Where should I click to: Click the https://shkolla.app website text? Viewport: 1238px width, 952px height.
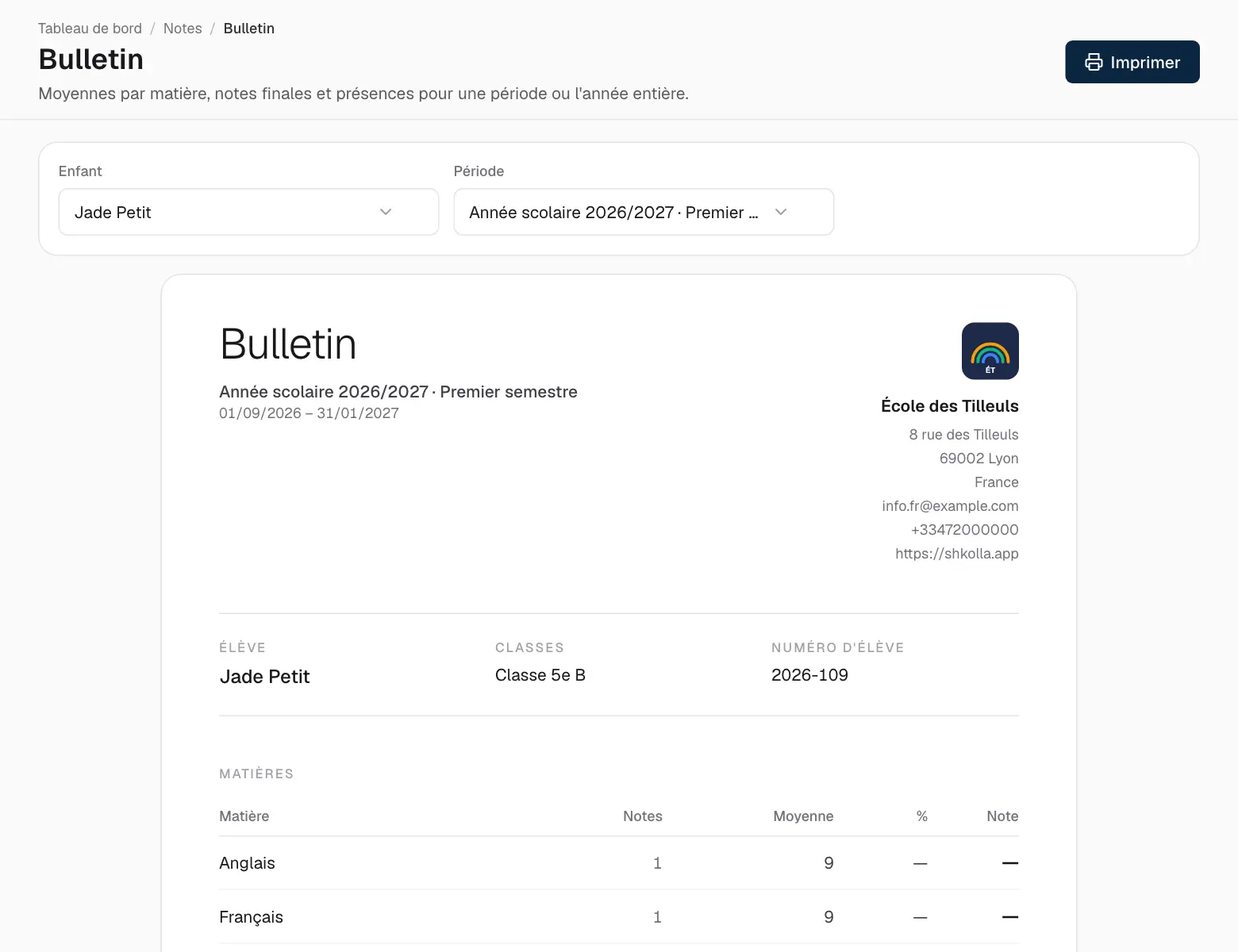pos(957,554)
